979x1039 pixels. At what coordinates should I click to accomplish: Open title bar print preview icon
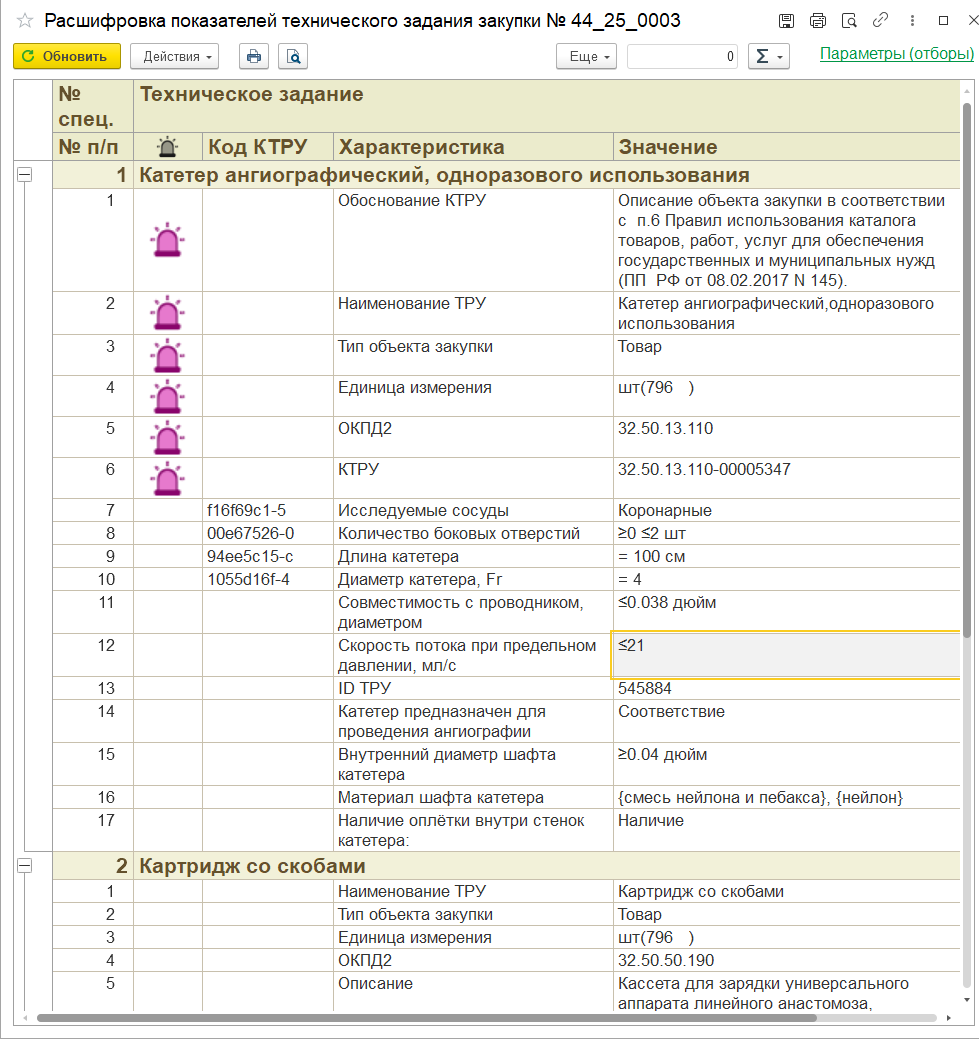coord(849,21)
